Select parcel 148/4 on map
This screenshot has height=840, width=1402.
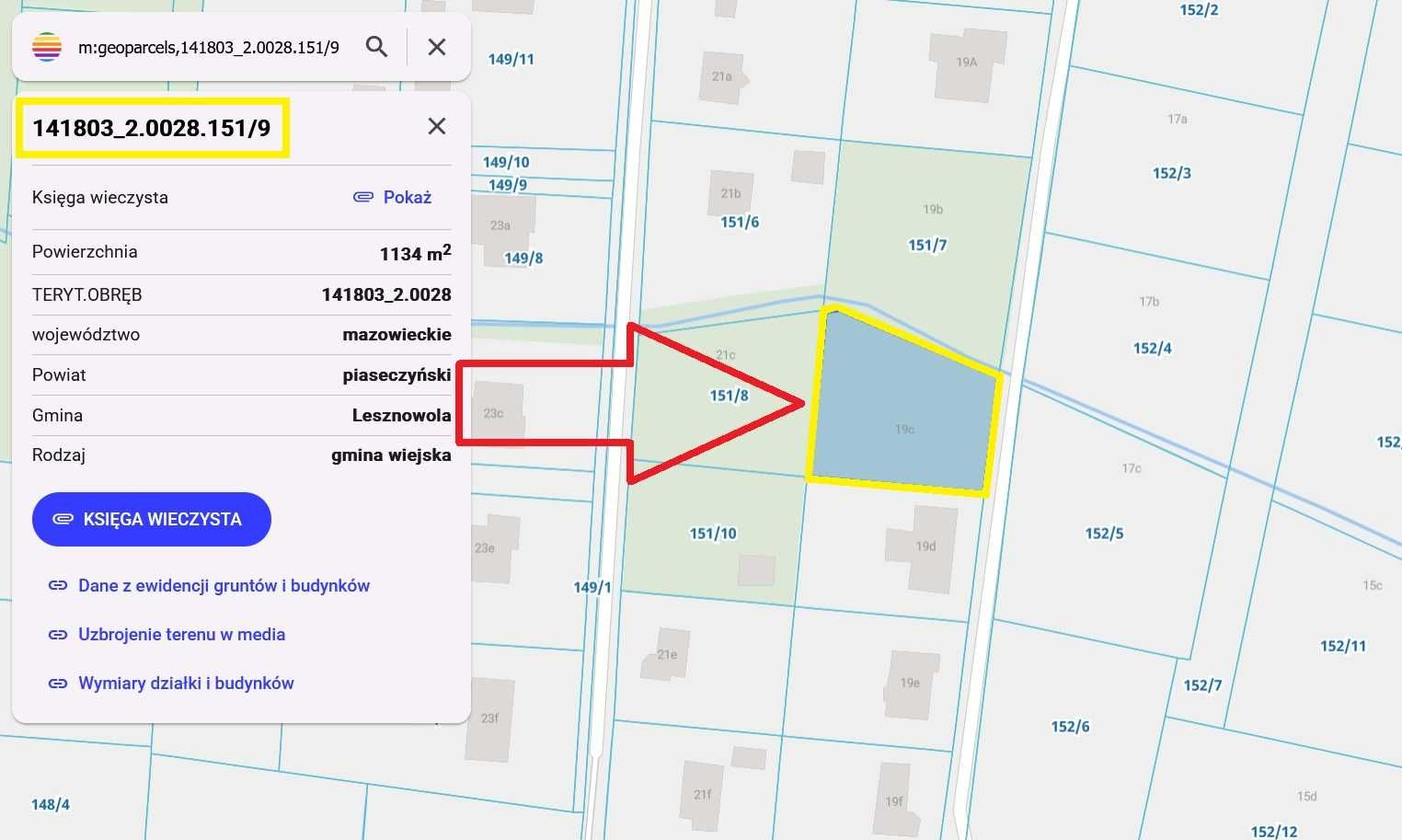coord(51,805)
